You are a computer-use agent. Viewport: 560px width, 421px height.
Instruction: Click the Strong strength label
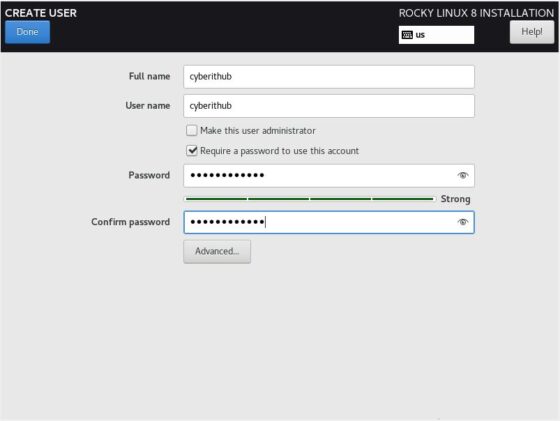click(455, 199)
